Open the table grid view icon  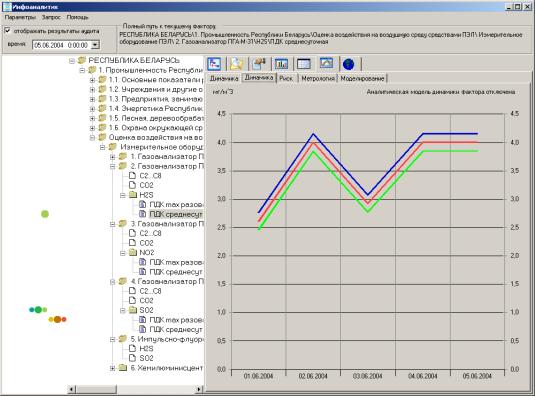[303, 63]
